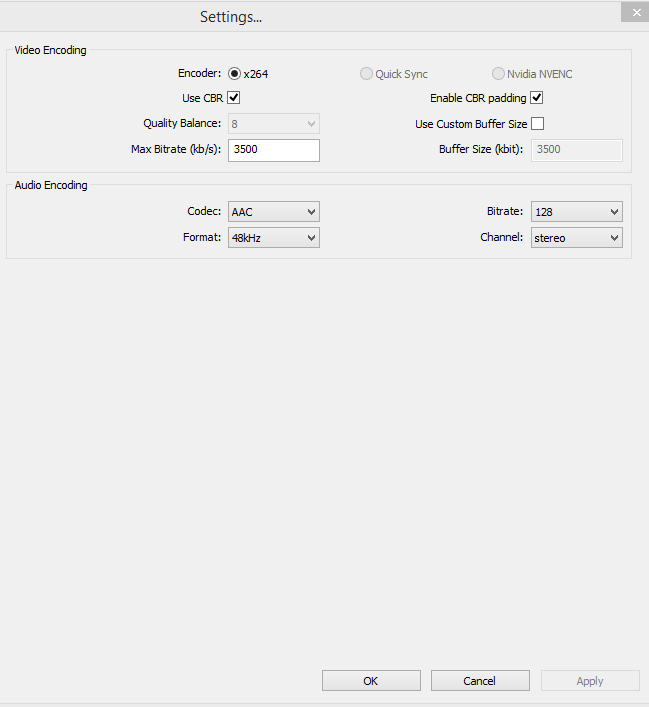Open the Channel stereo dropdown
Image resolution: width=649 pixels, height=707 pixels.
point(576,238)
